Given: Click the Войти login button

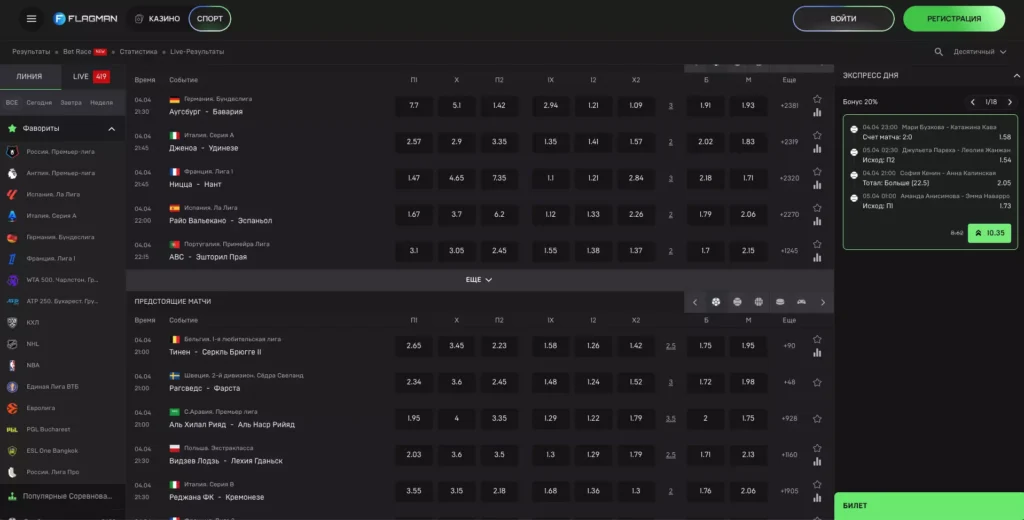Looking at the screenshot, I should [843, 19].
